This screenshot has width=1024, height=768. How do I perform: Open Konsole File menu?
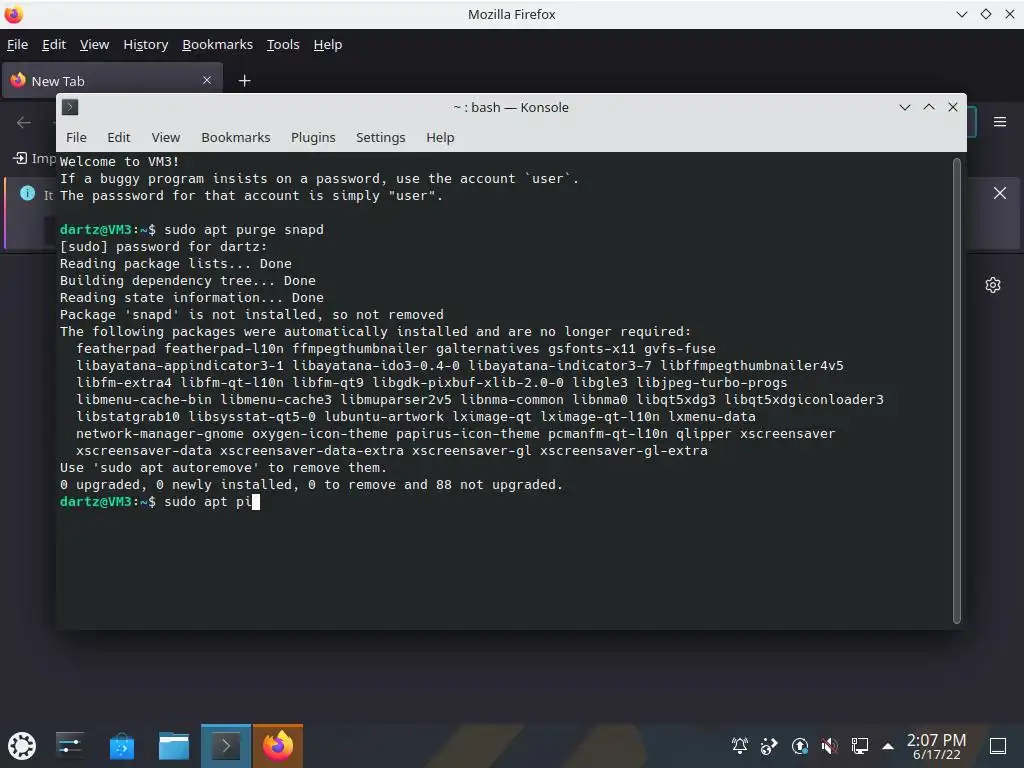click(x=76, y=138)
